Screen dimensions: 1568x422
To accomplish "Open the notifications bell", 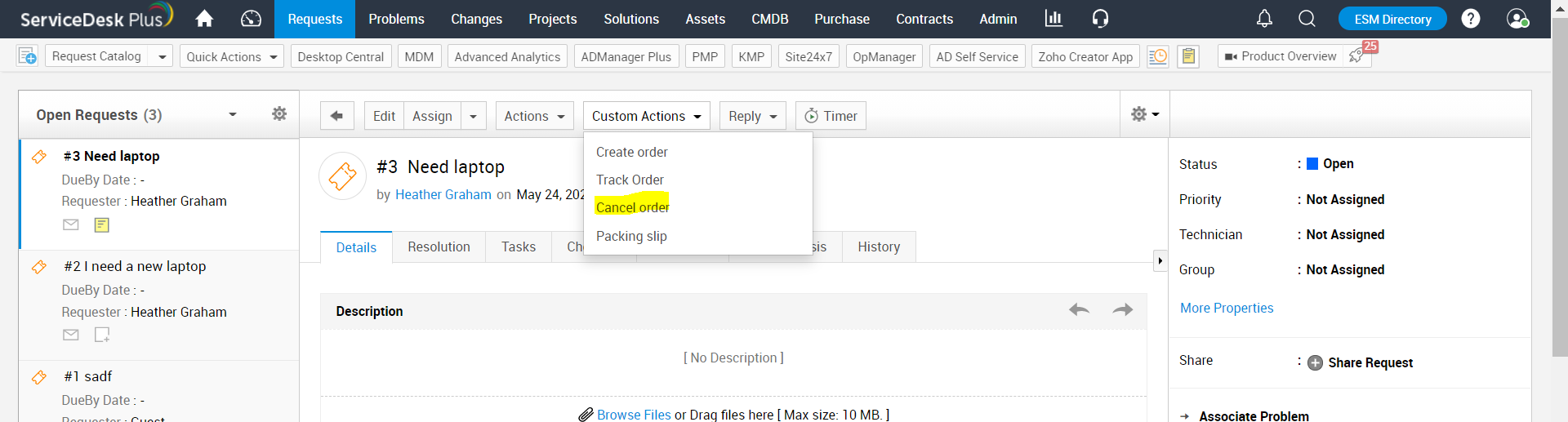I will [x=1264, y=19].
